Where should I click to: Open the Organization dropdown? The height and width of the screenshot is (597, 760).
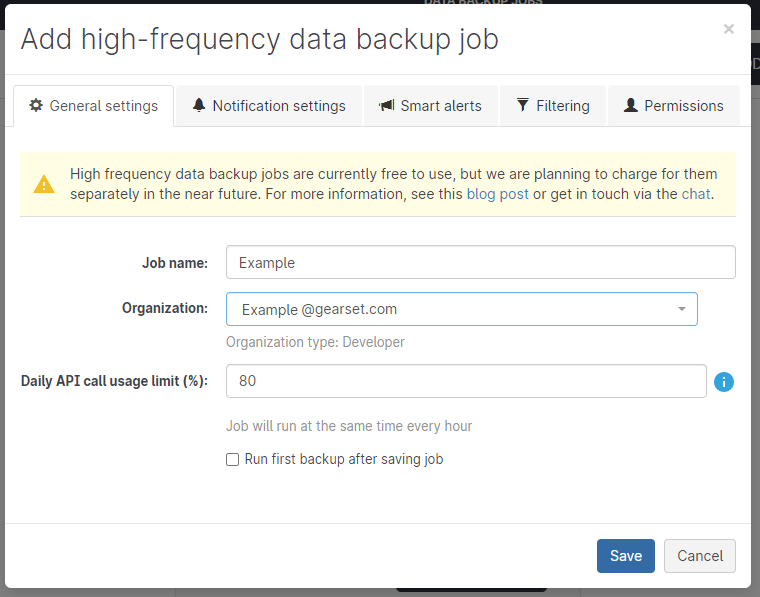[461, 310]
